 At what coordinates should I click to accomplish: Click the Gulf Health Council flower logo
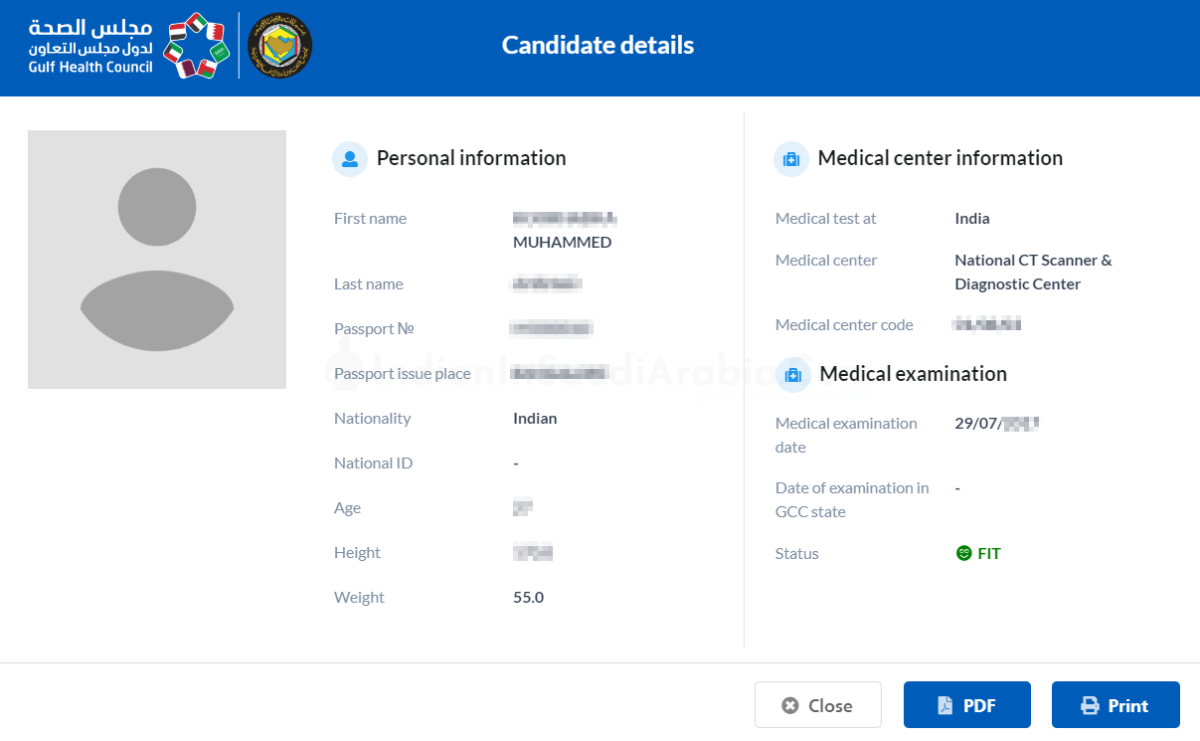(196, 46)
